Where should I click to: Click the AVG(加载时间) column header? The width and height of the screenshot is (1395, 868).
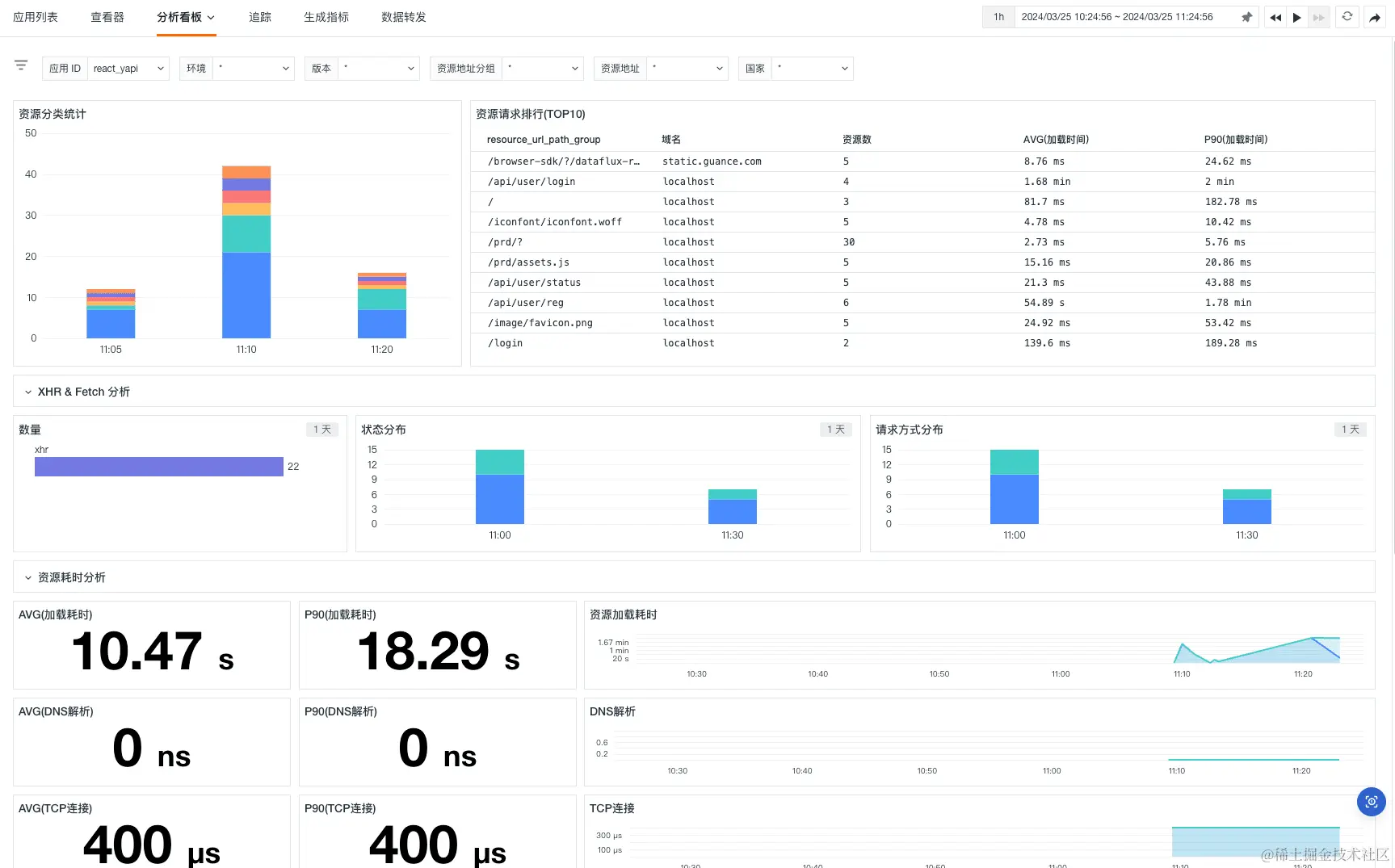(x=1056, y=140)
